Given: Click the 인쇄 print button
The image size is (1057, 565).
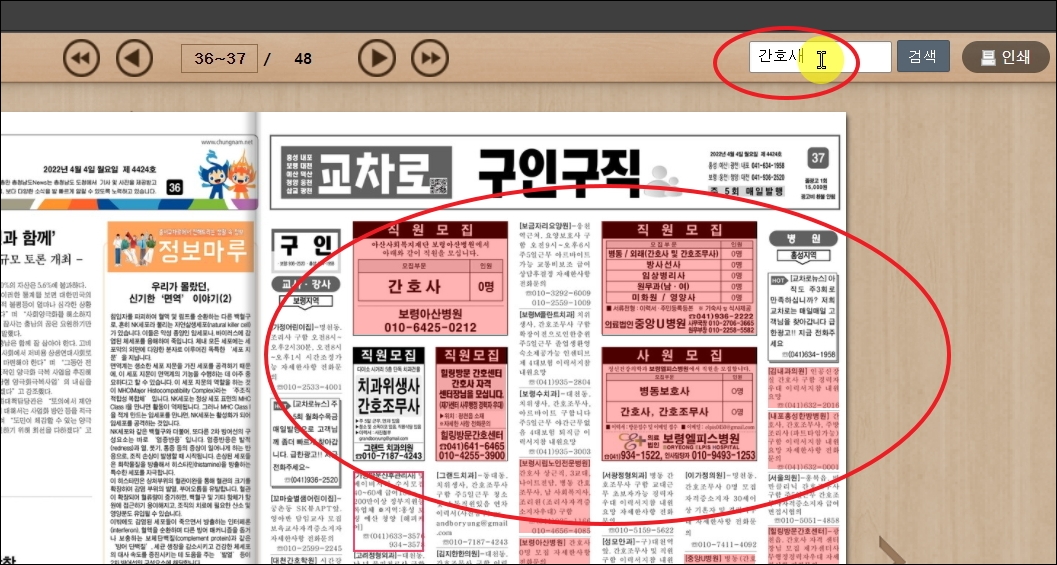Looking at the screenshot, I should (x=1005, y=57).
